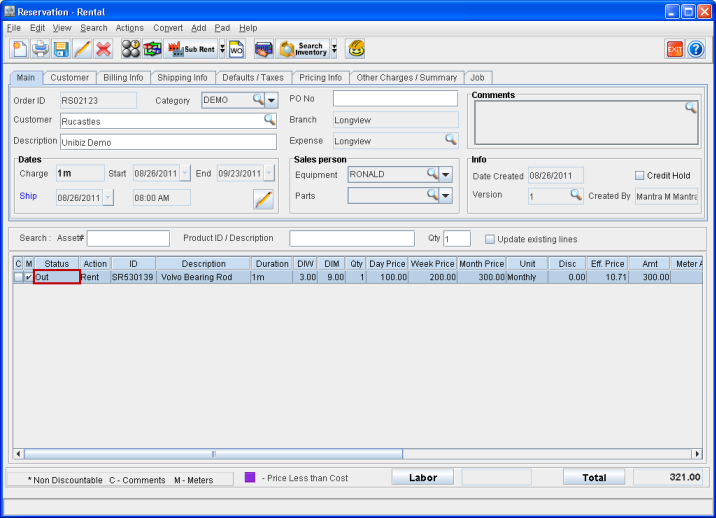The height and width of the screenshot is (518, 716).
Task: Print the reservation
Action: coord(40,49)
